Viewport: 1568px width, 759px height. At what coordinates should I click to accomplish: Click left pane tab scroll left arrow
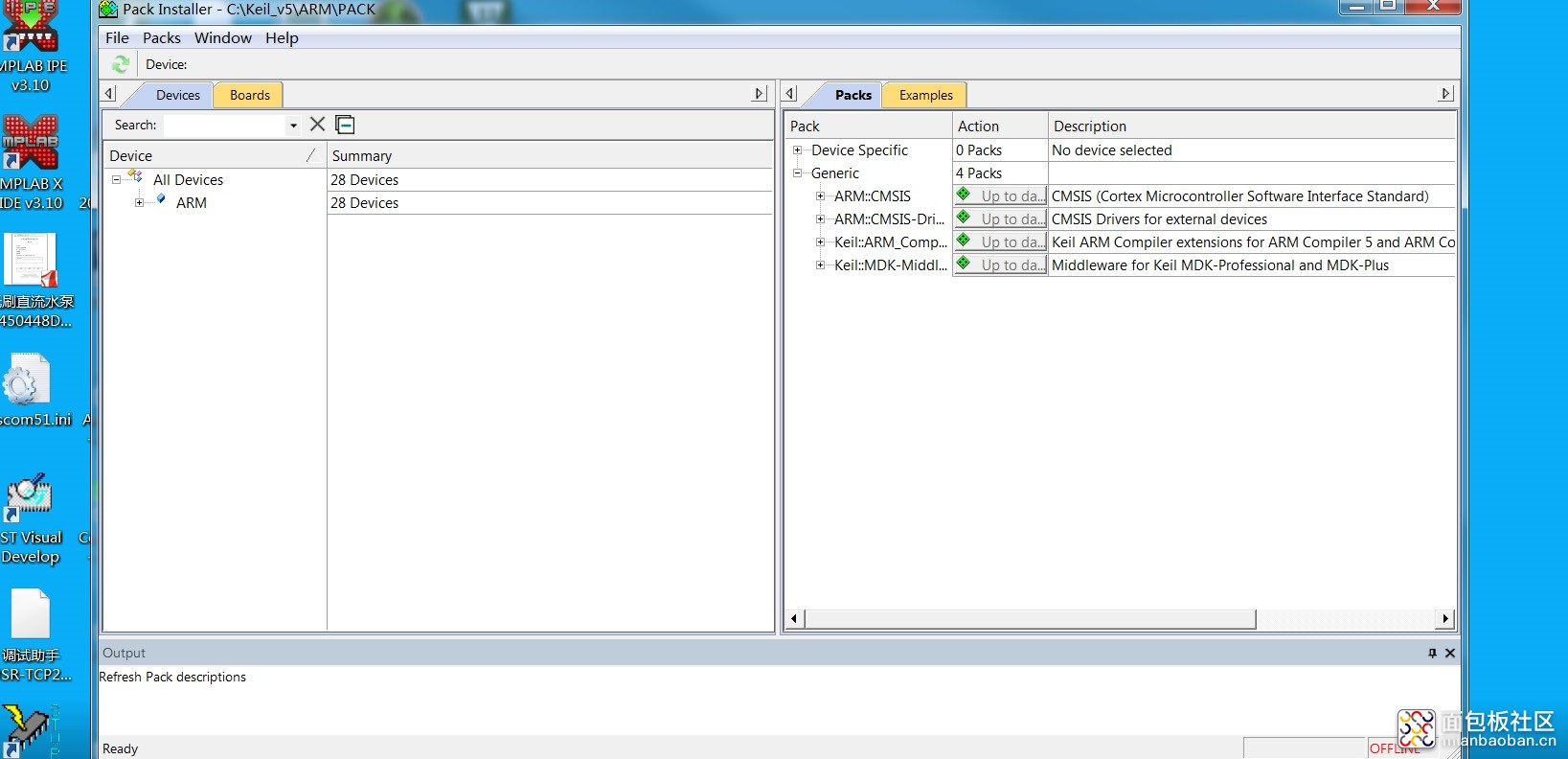[x=109, y=94]
